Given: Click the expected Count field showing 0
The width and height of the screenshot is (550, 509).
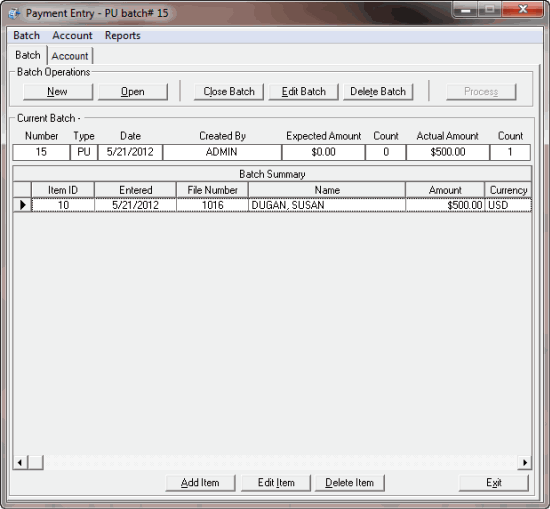Looking at the screenshot, I should coord(386,152).
